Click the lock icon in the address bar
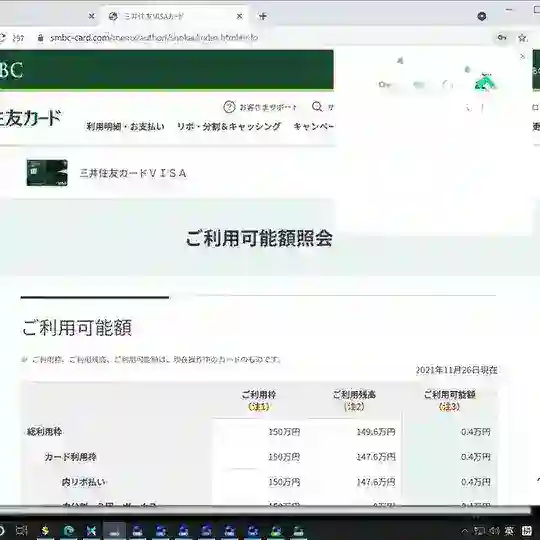This screenshot has width=540, height=540. coord(40,38)
